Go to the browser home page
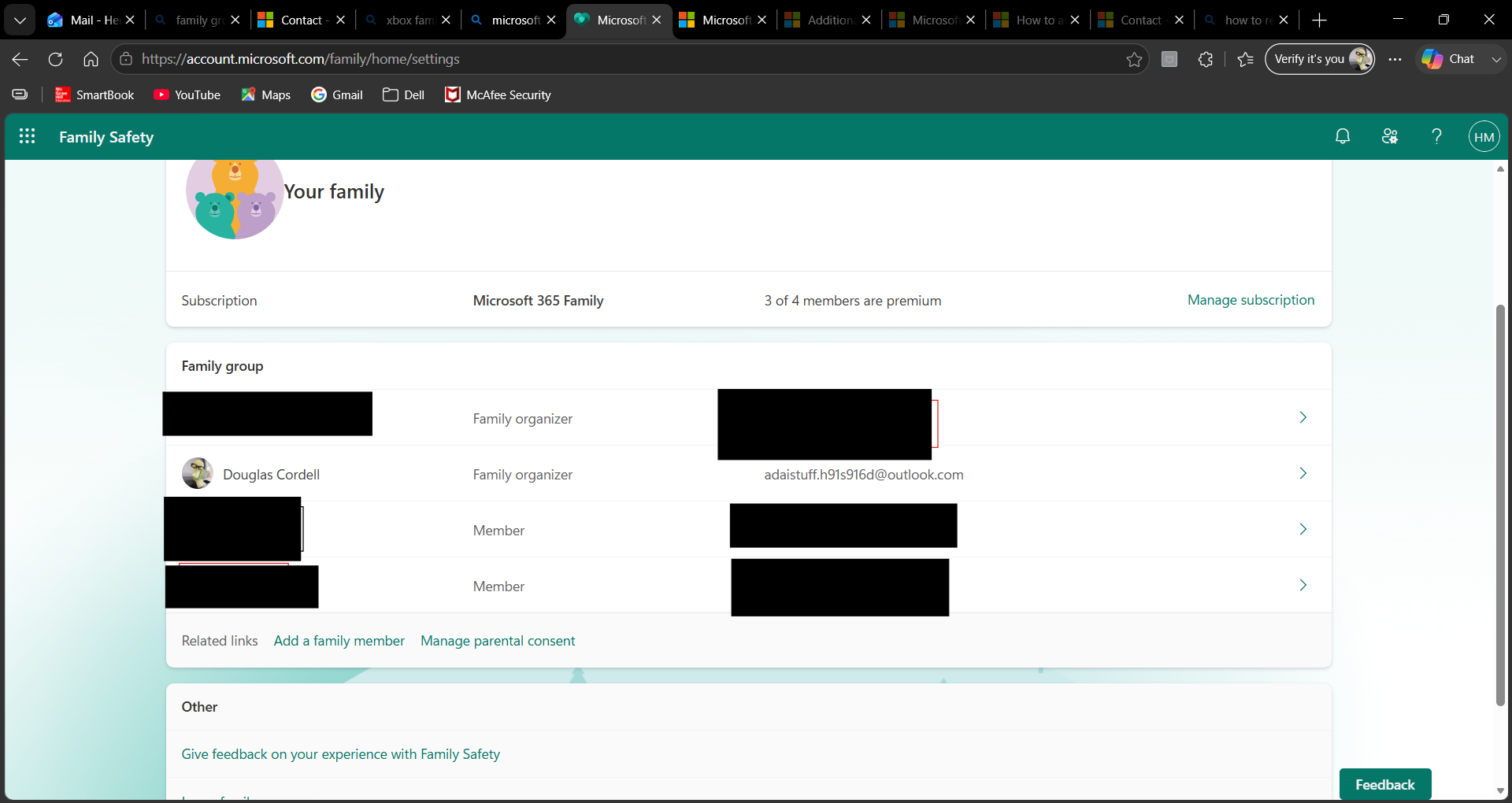The image size is (1512, 803). point(91,59)
